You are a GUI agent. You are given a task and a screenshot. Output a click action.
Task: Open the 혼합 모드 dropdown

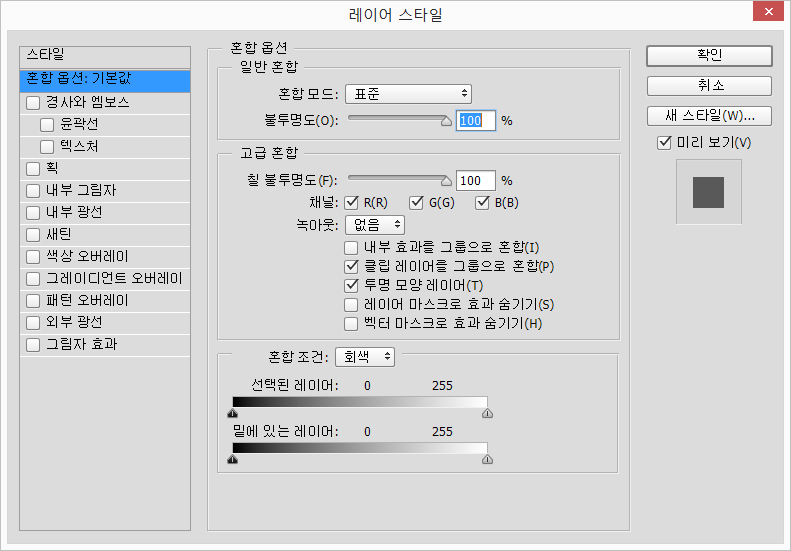coord(408,94)
